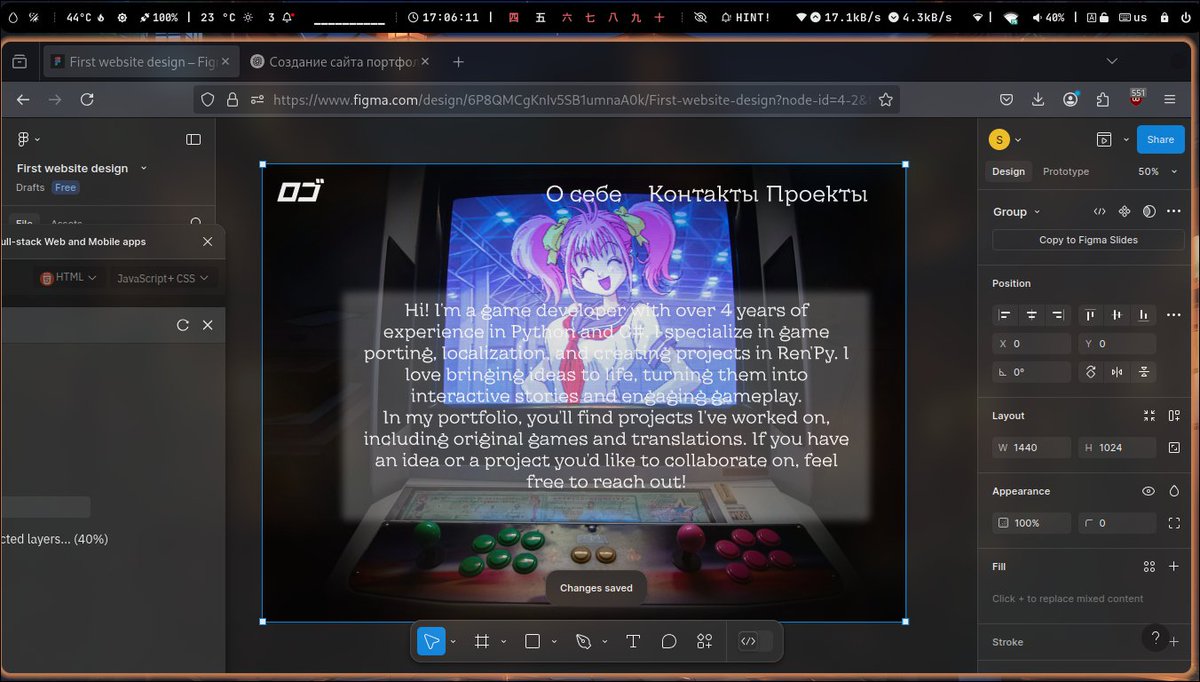Click the Present play icon
This screenshot has height=682, width=1200.
pos(1104,140)
